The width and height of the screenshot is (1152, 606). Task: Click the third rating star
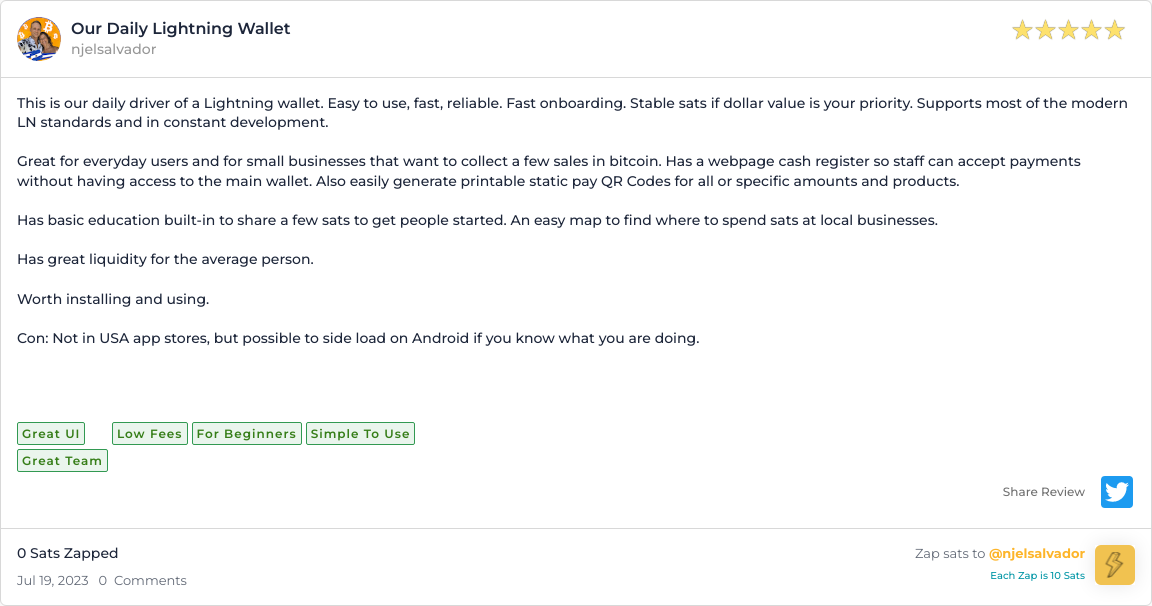pyautogui.click(x=1068, y=31)
